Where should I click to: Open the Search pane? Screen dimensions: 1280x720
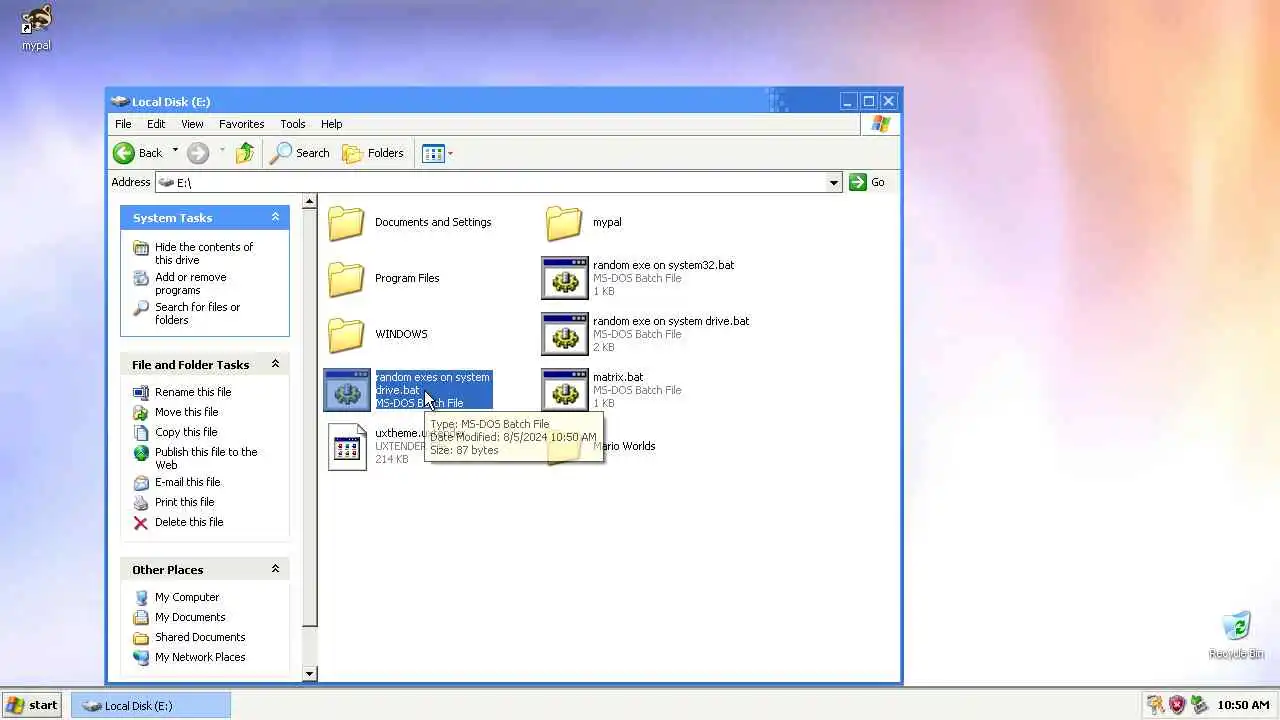[x=300, y=153]
